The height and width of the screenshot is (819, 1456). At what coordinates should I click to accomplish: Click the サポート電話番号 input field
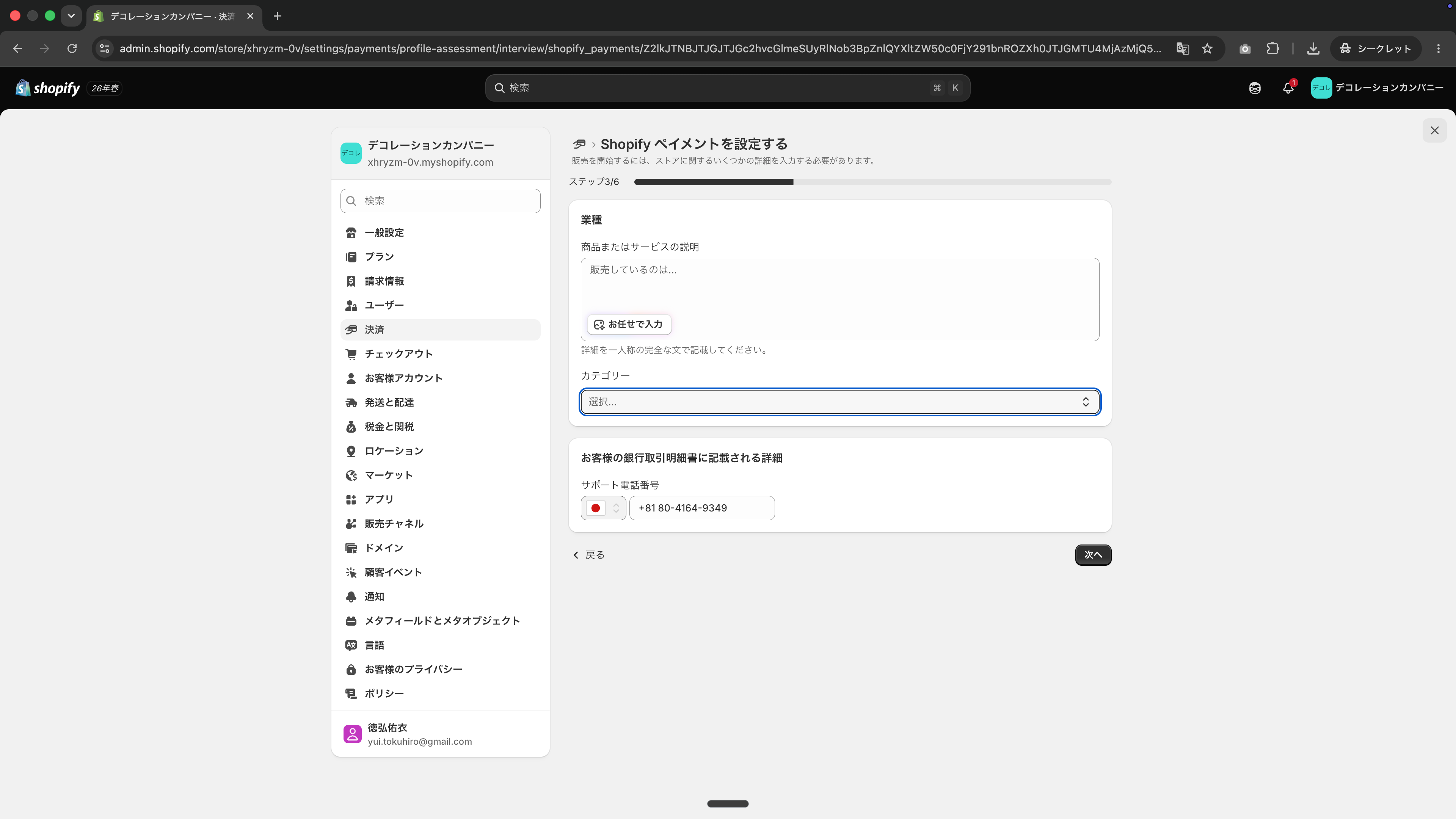click(x=701, y=508)
